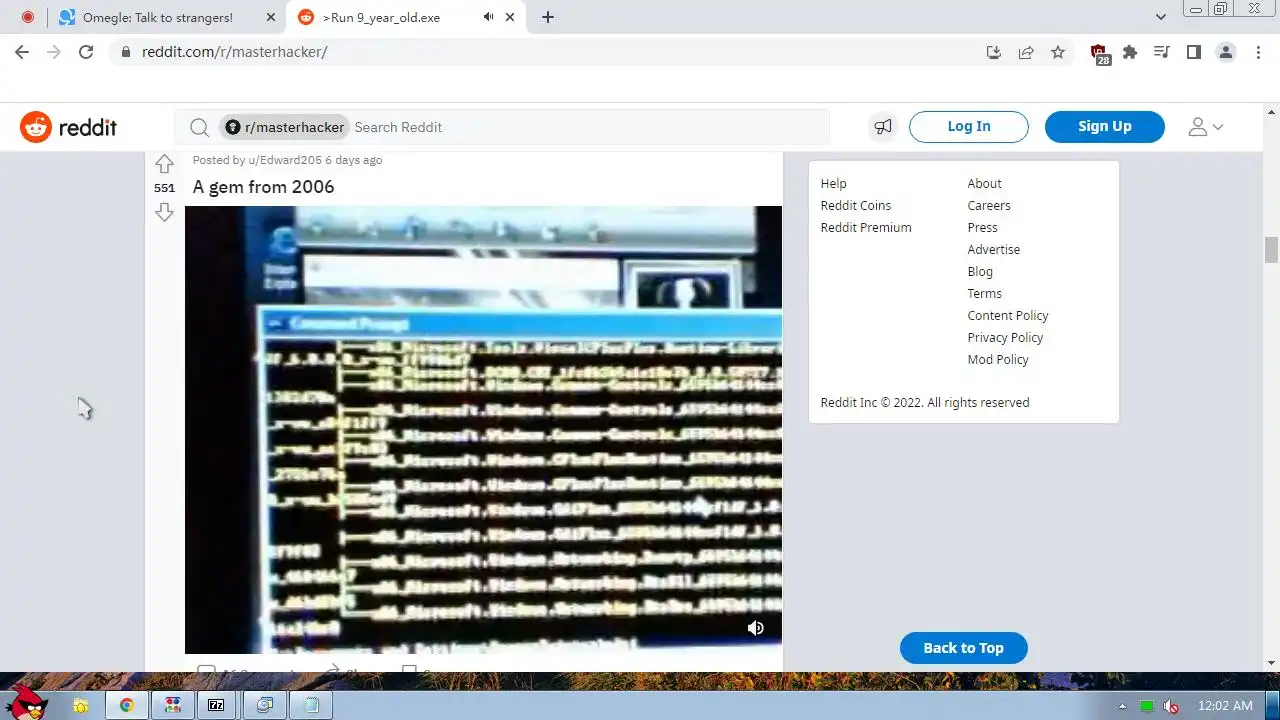
Task: Open the Reddit Coins link
Action: coord(856,205)
